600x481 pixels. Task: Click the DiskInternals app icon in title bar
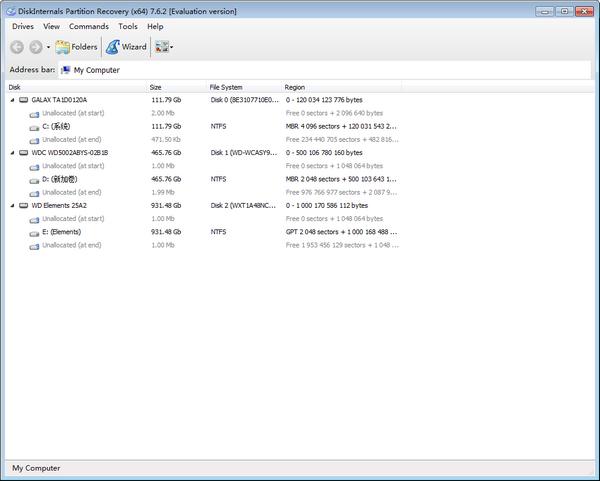pyautogui.click(x=11, y=11)
